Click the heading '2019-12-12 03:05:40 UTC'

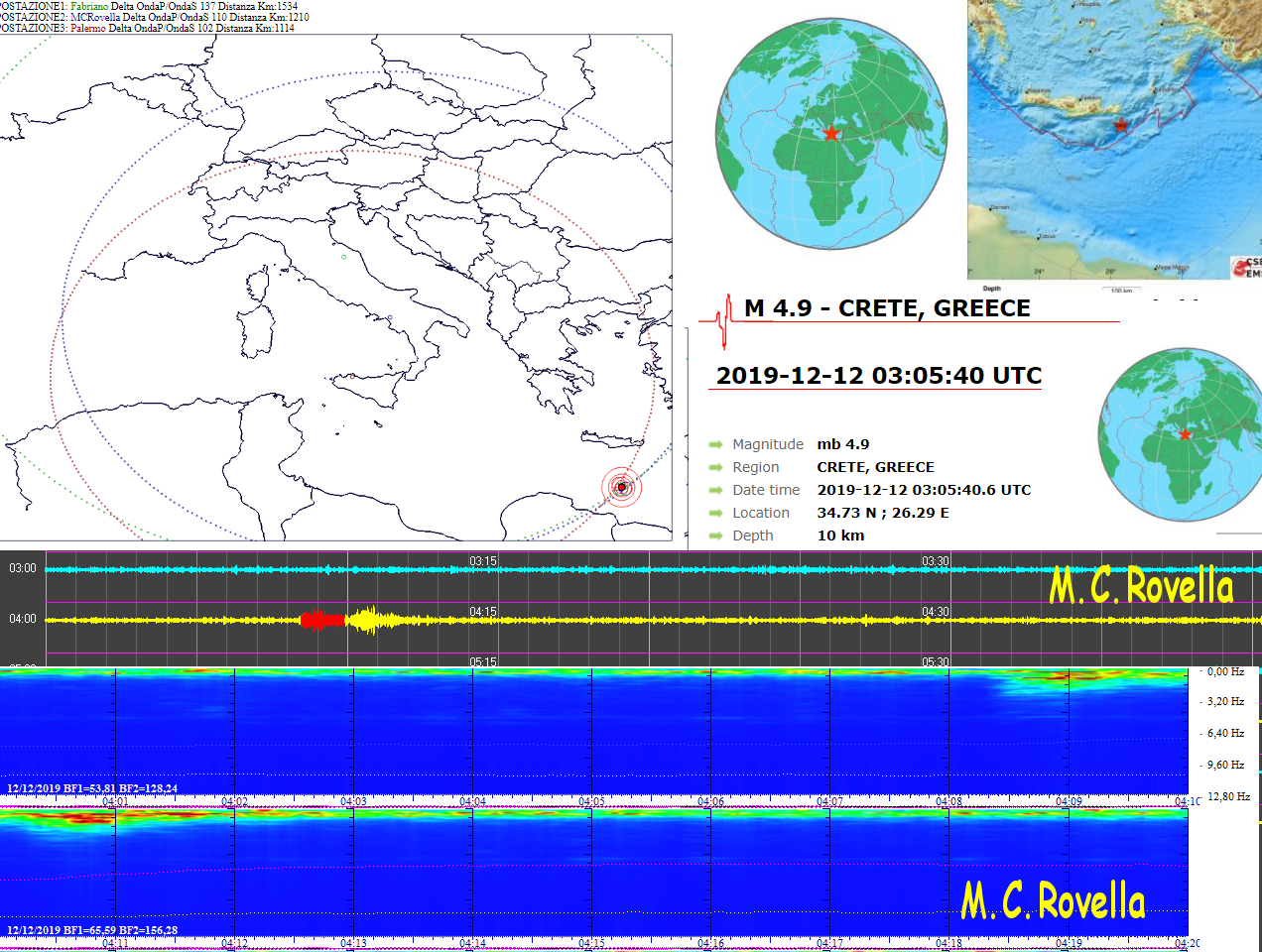pyautogui.click(x=879, y=376)
